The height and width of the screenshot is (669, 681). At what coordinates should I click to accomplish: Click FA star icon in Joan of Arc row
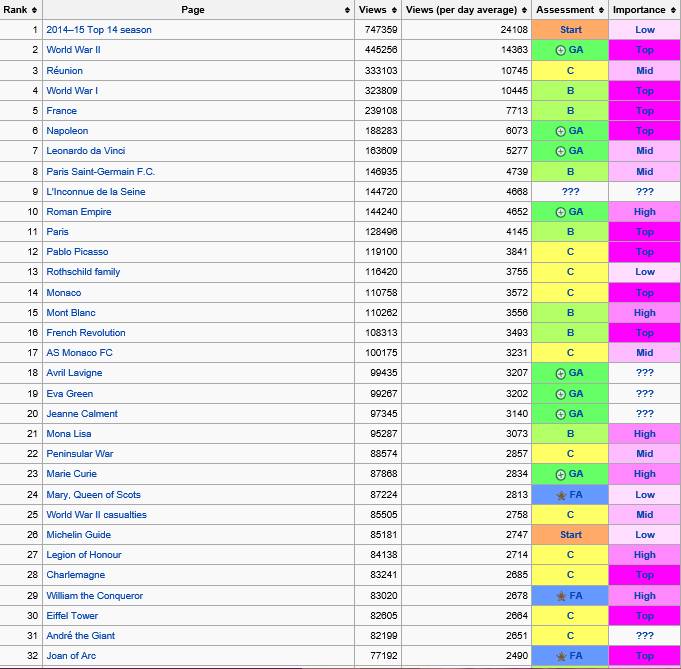pos(561,656)
